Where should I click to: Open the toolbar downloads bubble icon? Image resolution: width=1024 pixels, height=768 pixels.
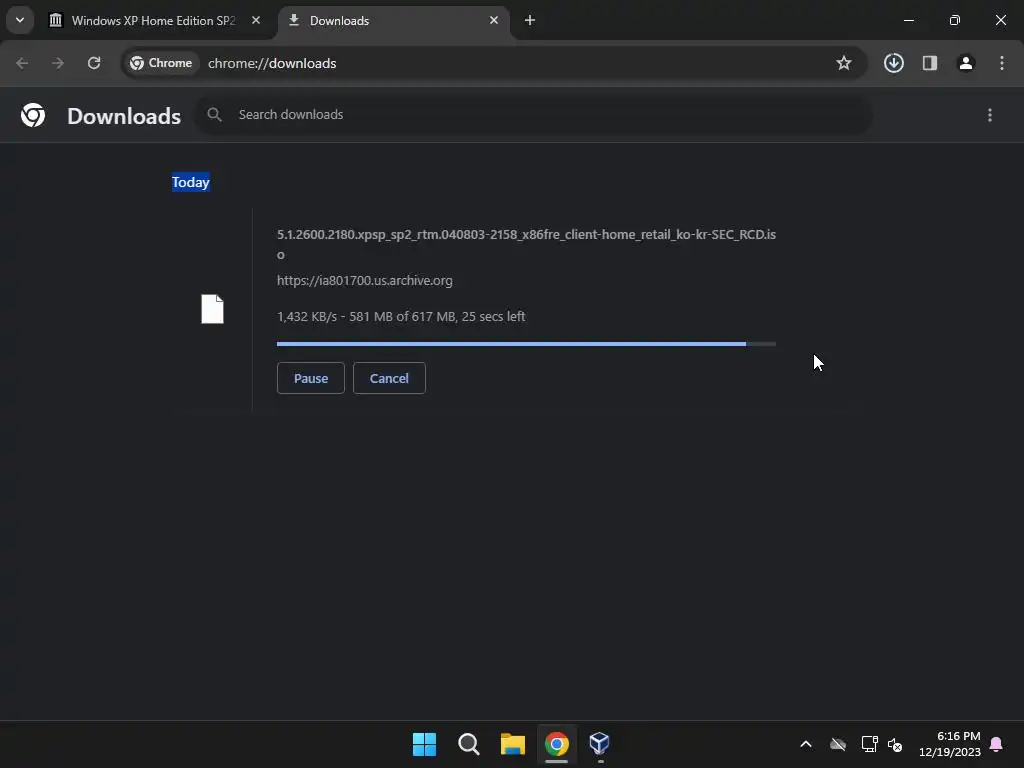[x=894, y=63]
